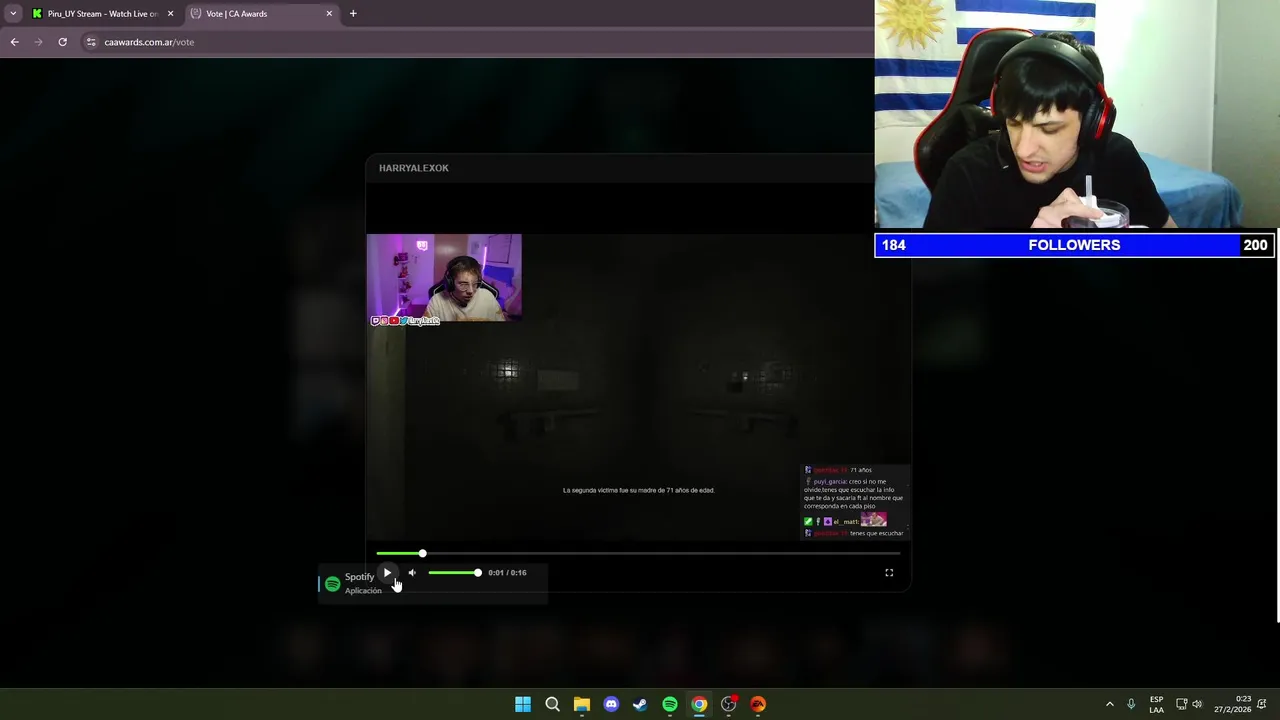Open File Explorer from taskbar
The height and width of the screenshot is (720, 1280).
click(582, 704)
